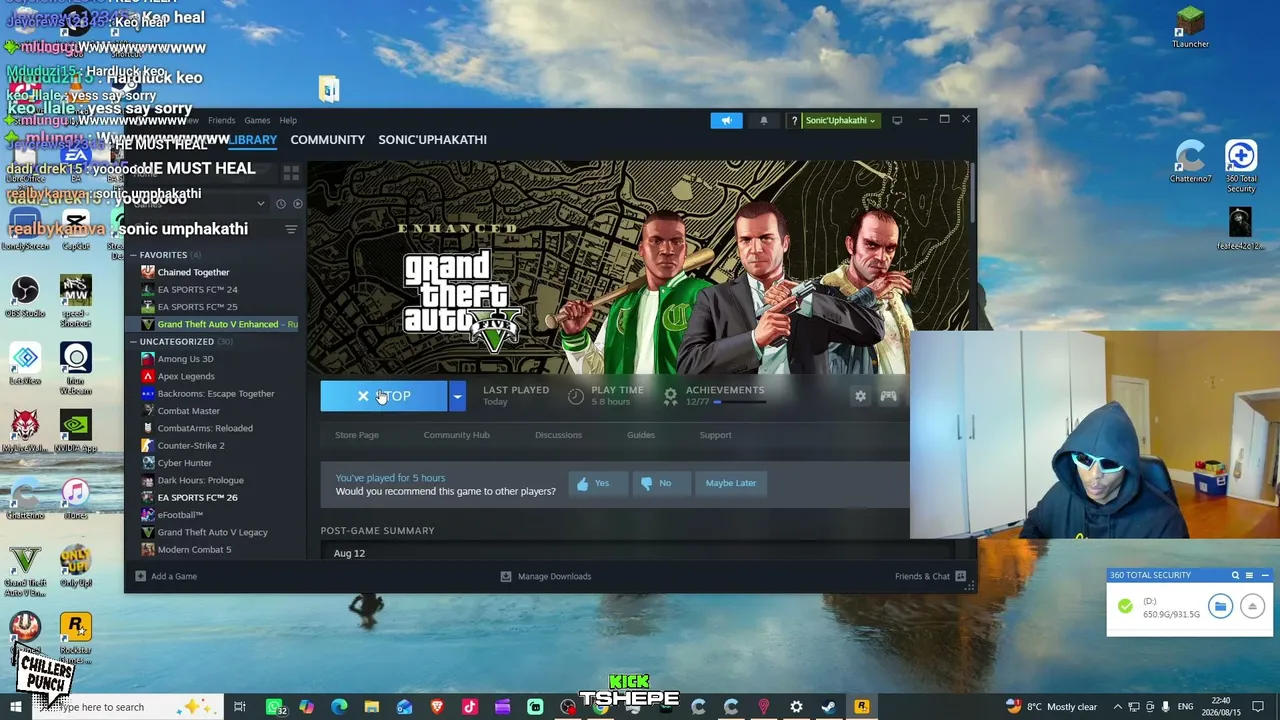Open the Sonic'Uphakathi account dropdown

point(840,121)
